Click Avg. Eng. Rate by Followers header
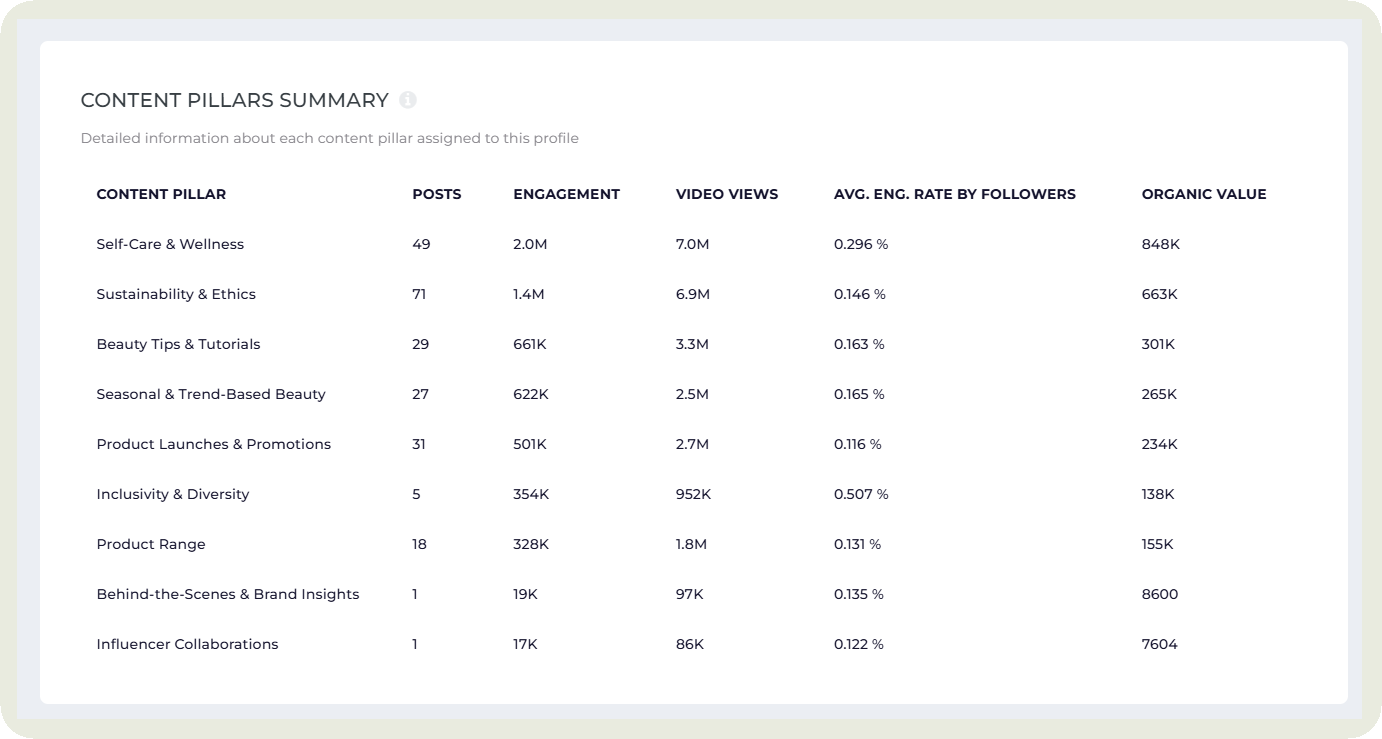Viewport: 1382px width, 739px height. [954, 194]
